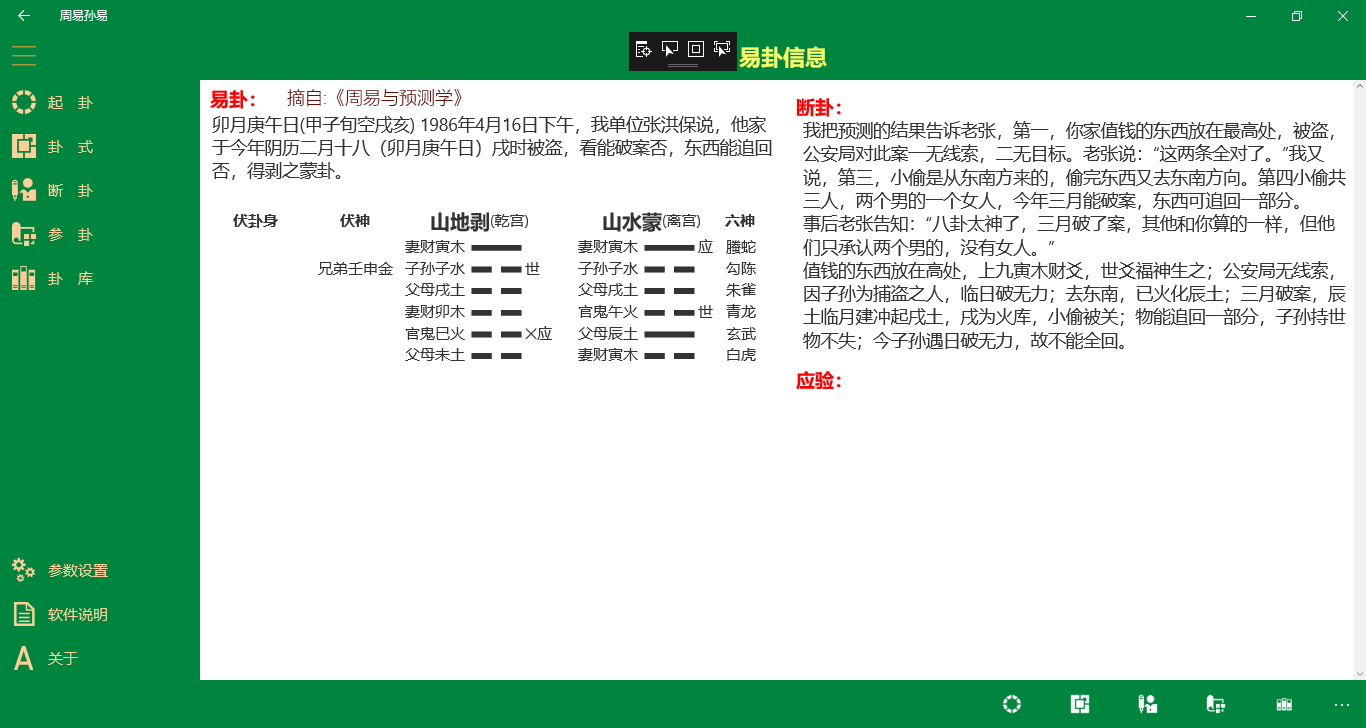
Task: Click the 伏卦身 column header
Action: pyautogui.click(x=255, y=221)
